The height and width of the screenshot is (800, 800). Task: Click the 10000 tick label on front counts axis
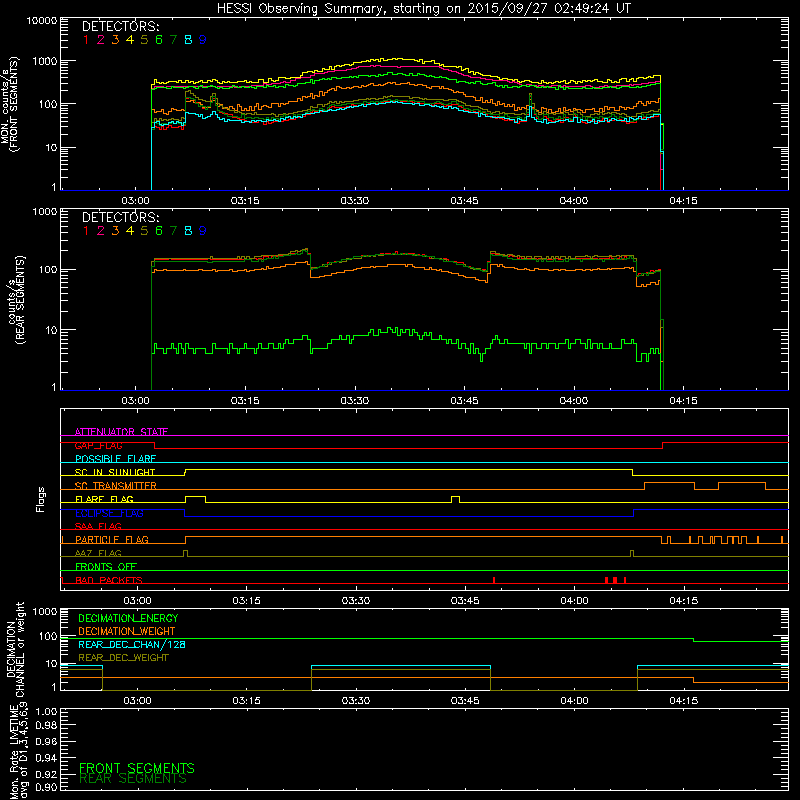click(42, 21)
